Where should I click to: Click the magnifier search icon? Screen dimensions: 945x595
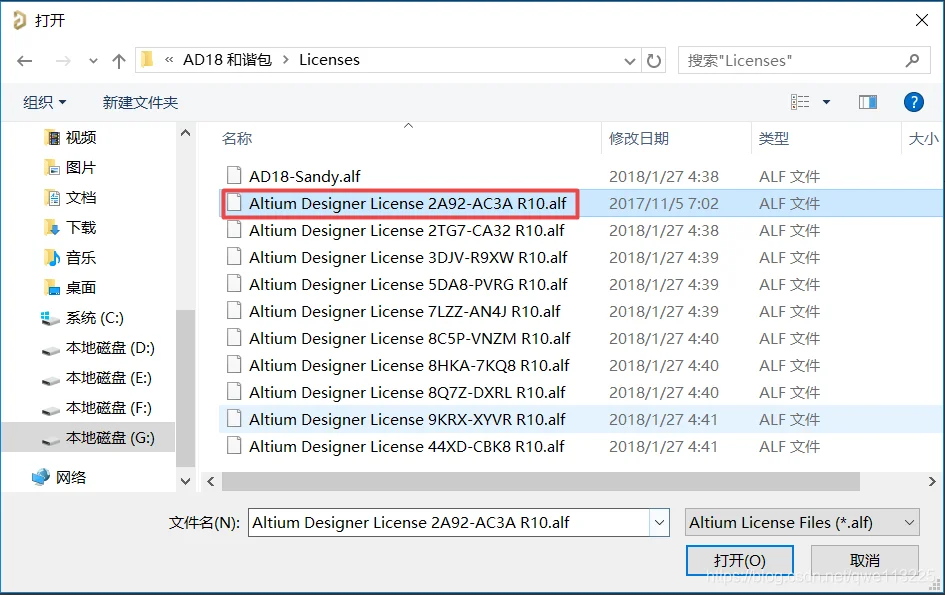tap(912, 60)
